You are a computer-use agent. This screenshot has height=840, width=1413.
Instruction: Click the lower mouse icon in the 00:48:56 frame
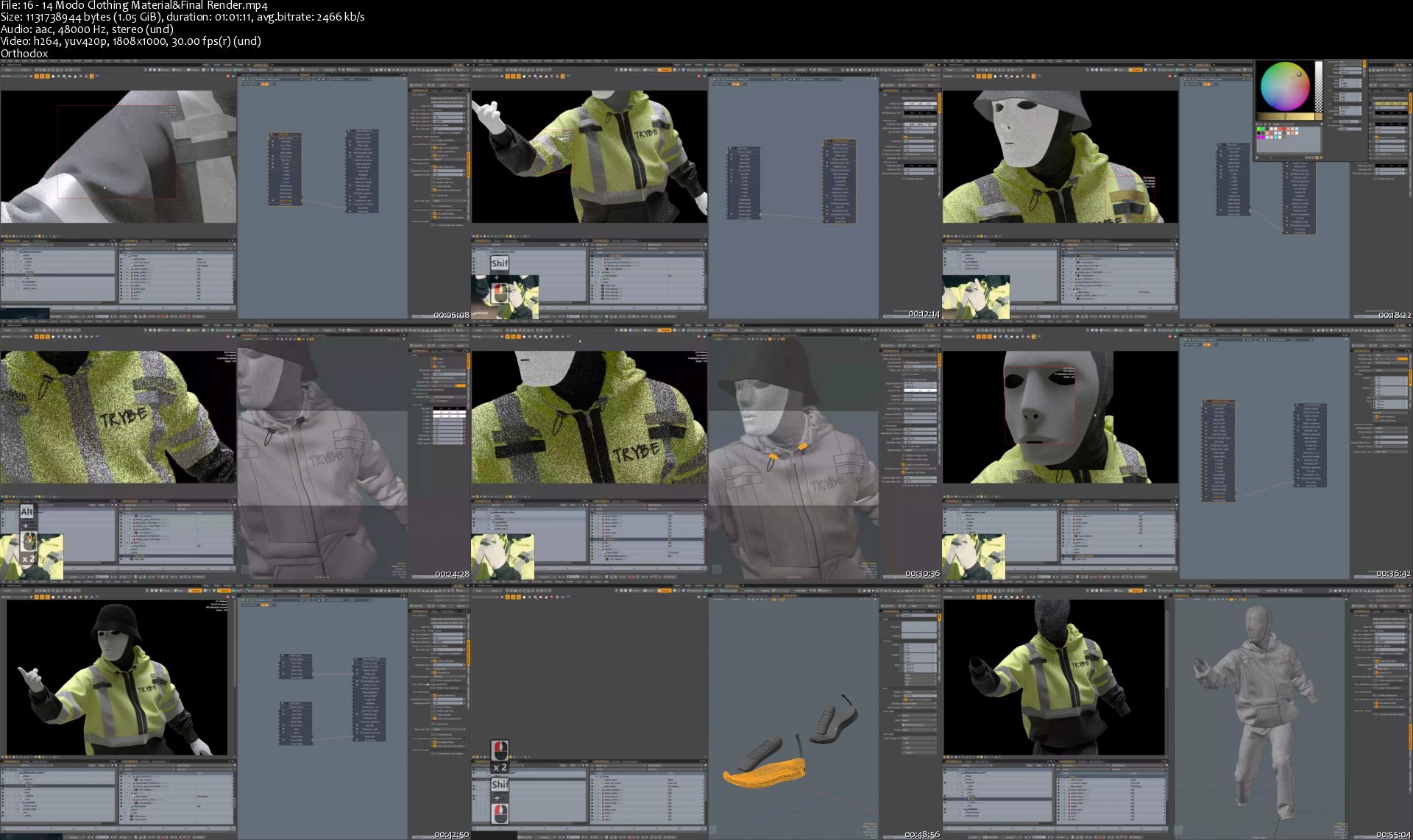point(500,814)
